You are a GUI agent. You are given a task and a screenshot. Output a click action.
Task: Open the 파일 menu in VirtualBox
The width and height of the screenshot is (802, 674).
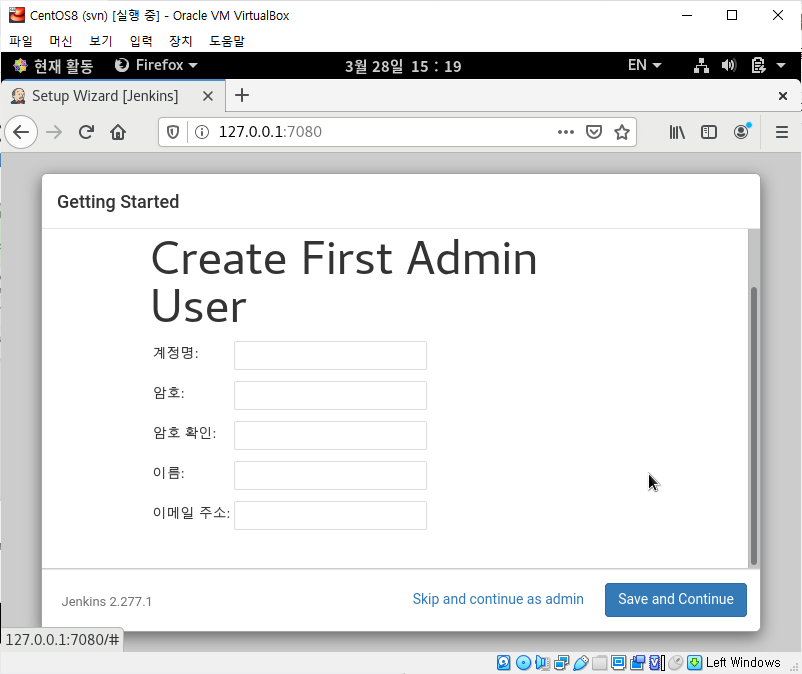(21, 41)
